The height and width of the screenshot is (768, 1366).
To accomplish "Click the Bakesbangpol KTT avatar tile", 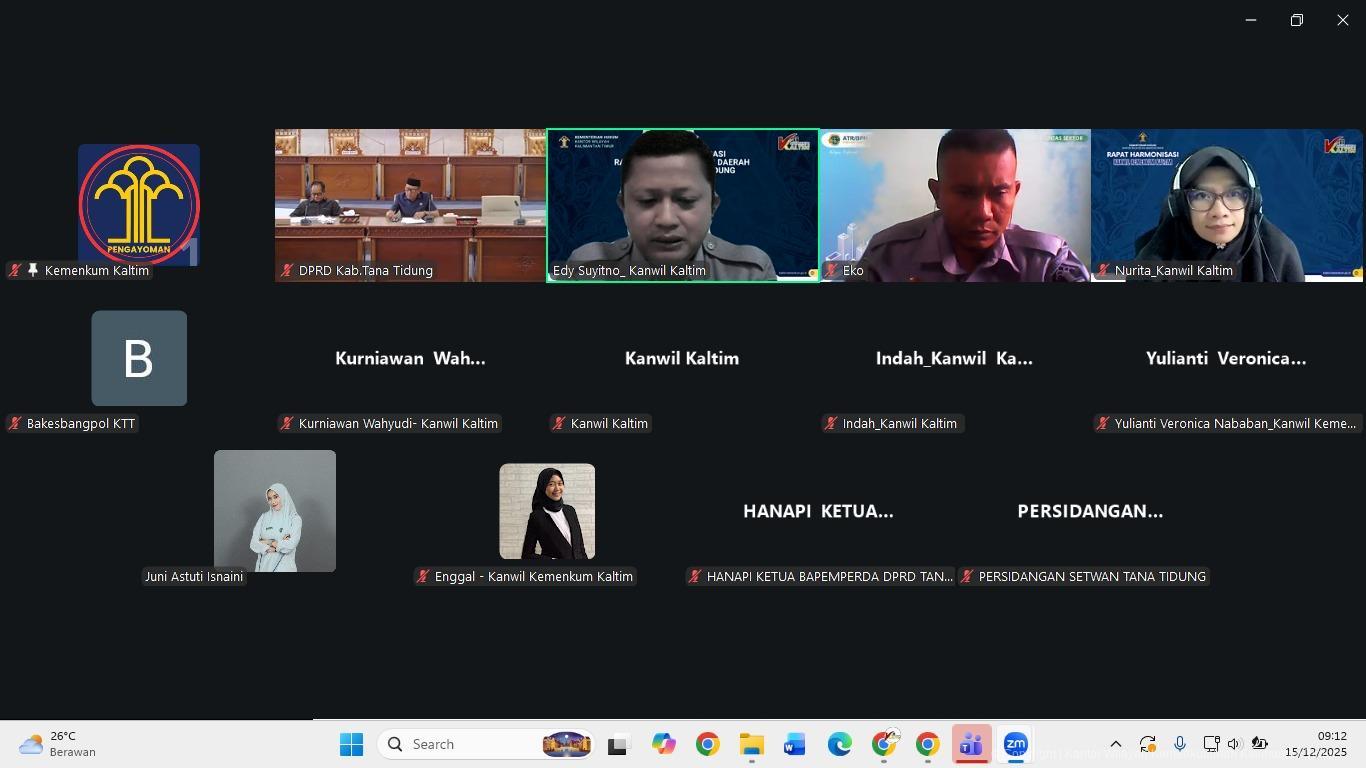I will [x=139, y=358].
